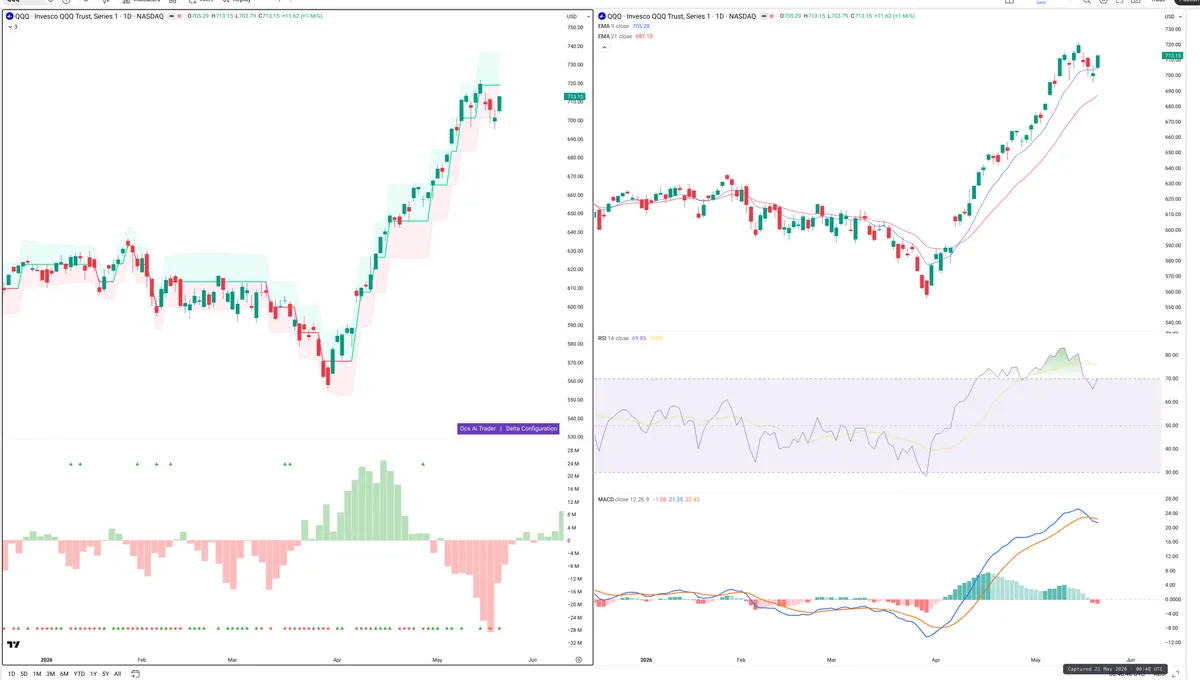
Task: Set time range to YTD
Action: [x=79, y=674]
